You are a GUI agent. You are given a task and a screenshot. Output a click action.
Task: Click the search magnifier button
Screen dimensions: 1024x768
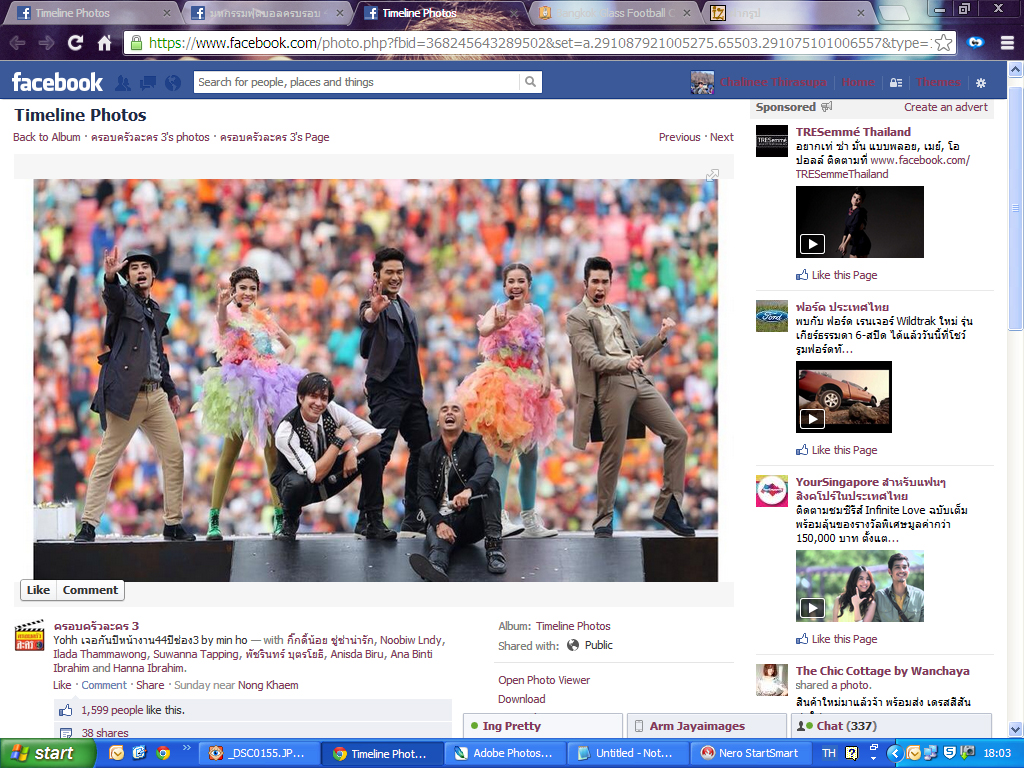click(530, 82)
